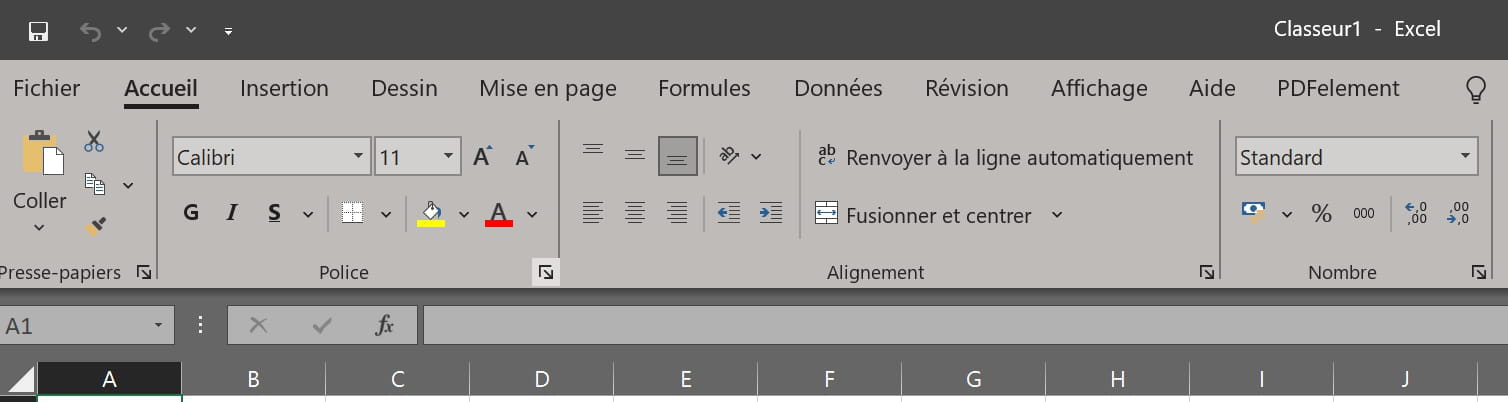Image resolution: width=1508 pixels, height=402 pixels.
Task: Click the Format Painter brush icon
Action: (95, 227)
